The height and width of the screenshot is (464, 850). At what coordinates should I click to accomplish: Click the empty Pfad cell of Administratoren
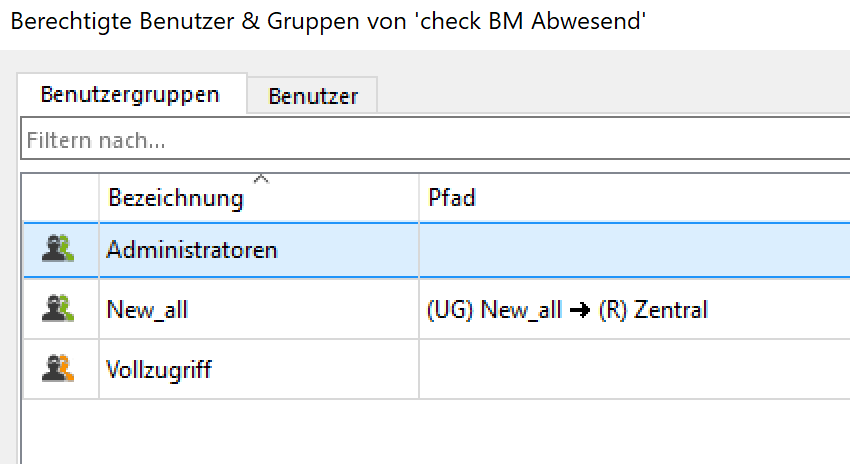pos(630,249)
